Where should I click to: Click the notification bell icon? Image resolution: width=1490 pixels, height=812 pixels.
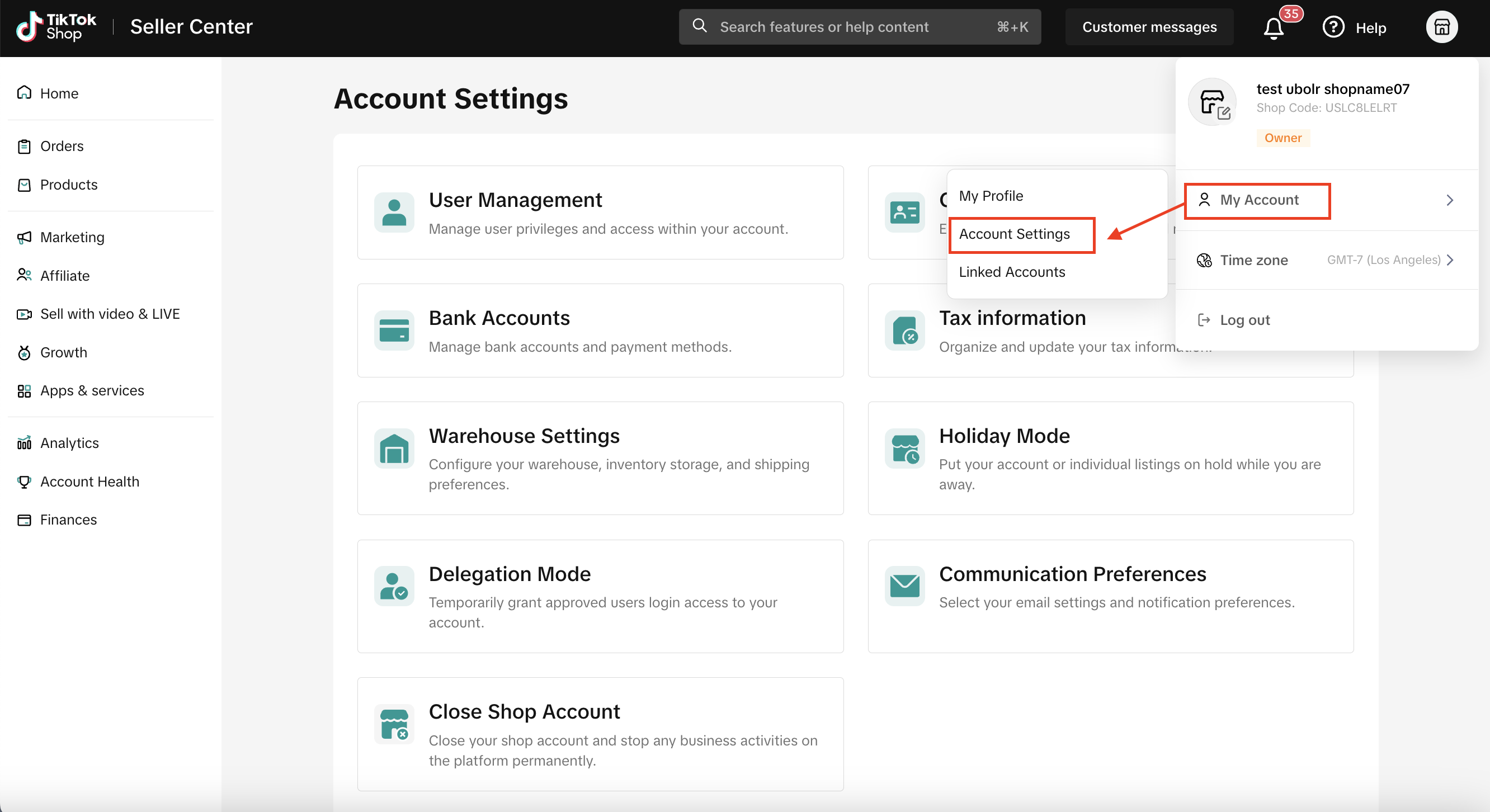click(x=1273, y=28)
